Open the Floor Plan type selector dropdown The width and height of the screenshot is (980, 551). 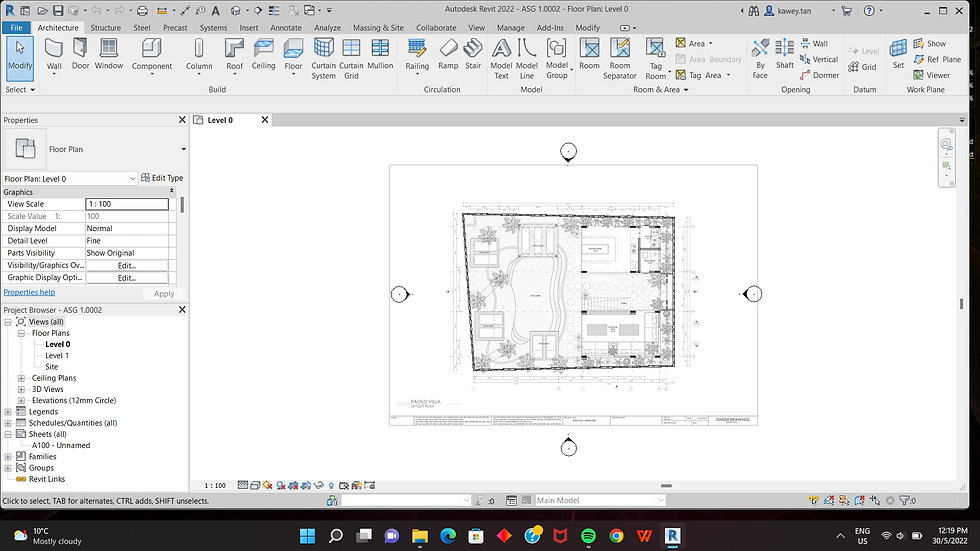(183, 149)
